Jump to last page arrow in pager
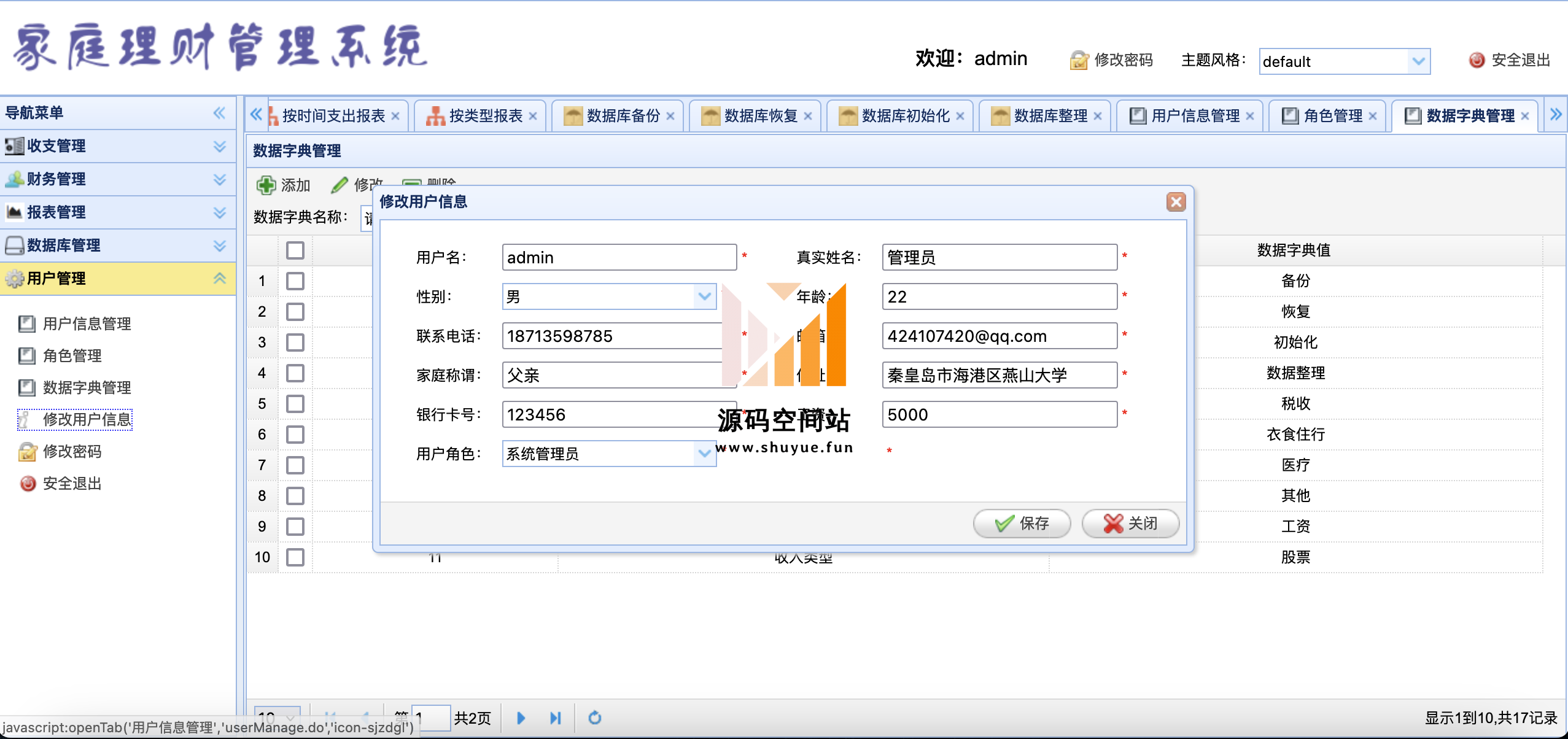Screen dimensions: 1568x739 556,718
